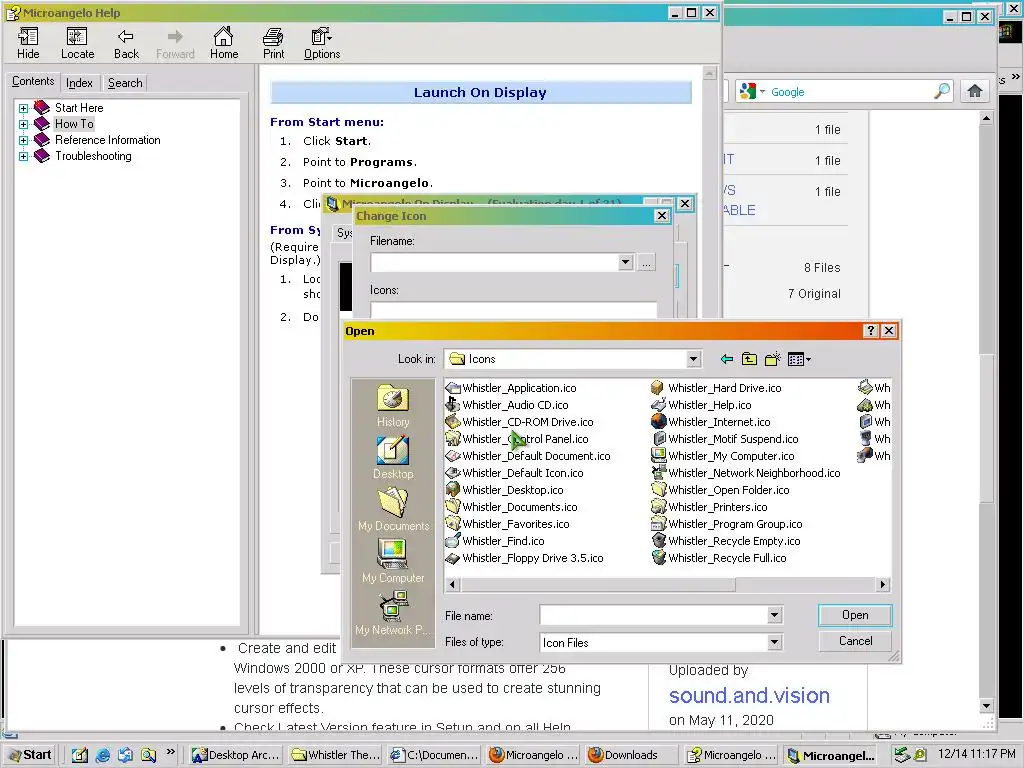Switch to the Search tab
The height and width of the screenshot is (768, 1024).
point(125,83)
